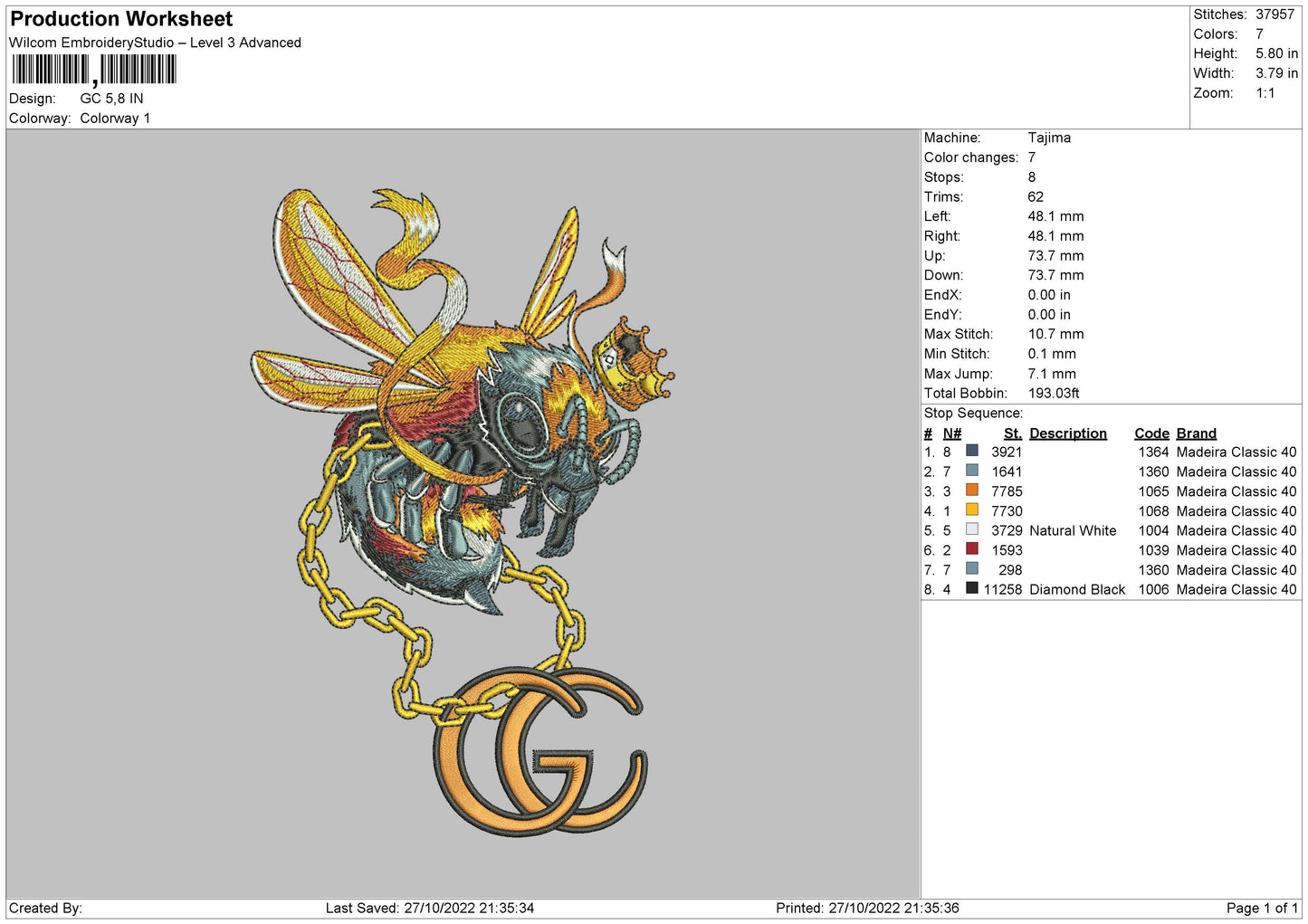The image size is (1308, 924).
Task: Click 'Printed: 27/10/2022 21:35:36' text
Action: [867, 908]
